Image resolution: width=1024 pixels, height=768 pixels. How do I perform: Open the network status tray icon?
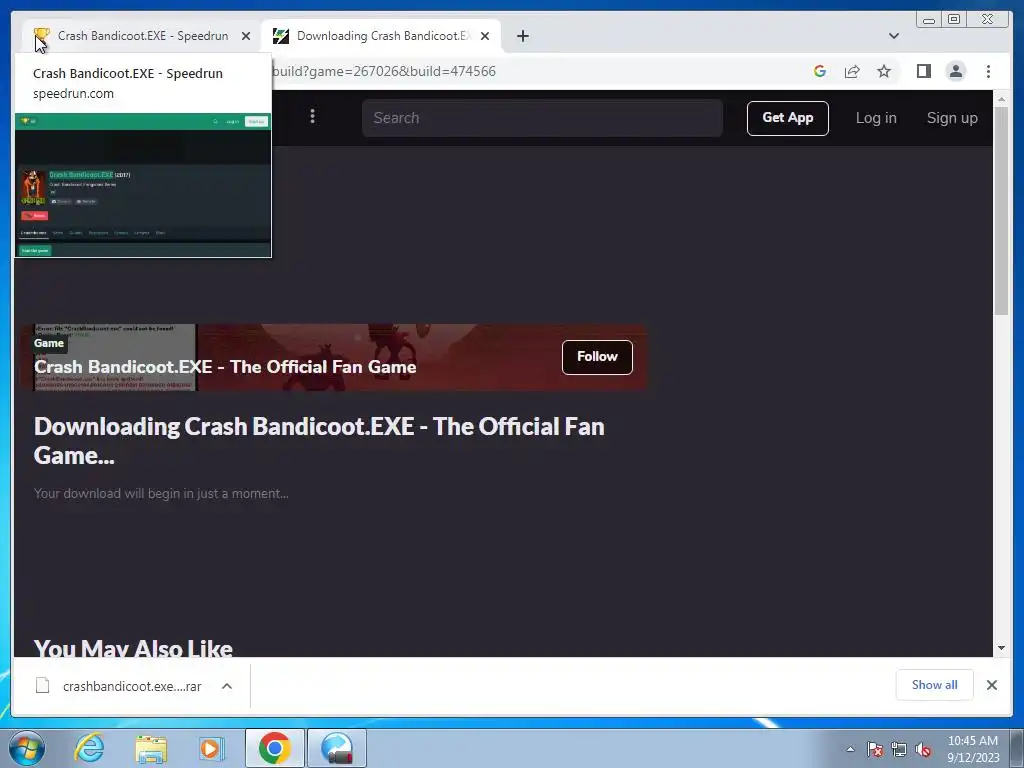[x=899, y=749]
